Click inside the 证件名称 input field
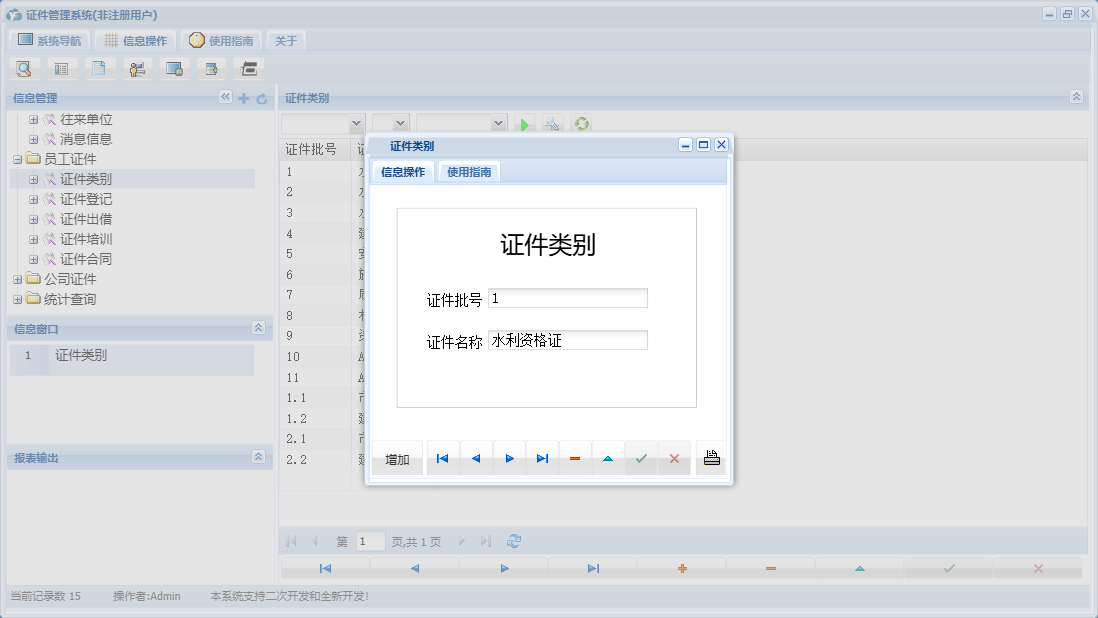Screen dimensions: 1098x618 (567, 339)
